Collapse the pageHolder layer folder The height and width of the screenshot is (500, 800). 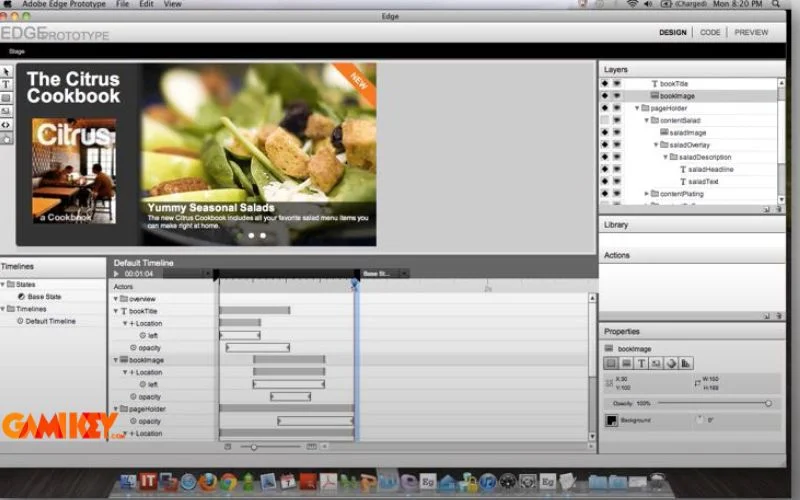pyautogui.click(x=637, y=108)
